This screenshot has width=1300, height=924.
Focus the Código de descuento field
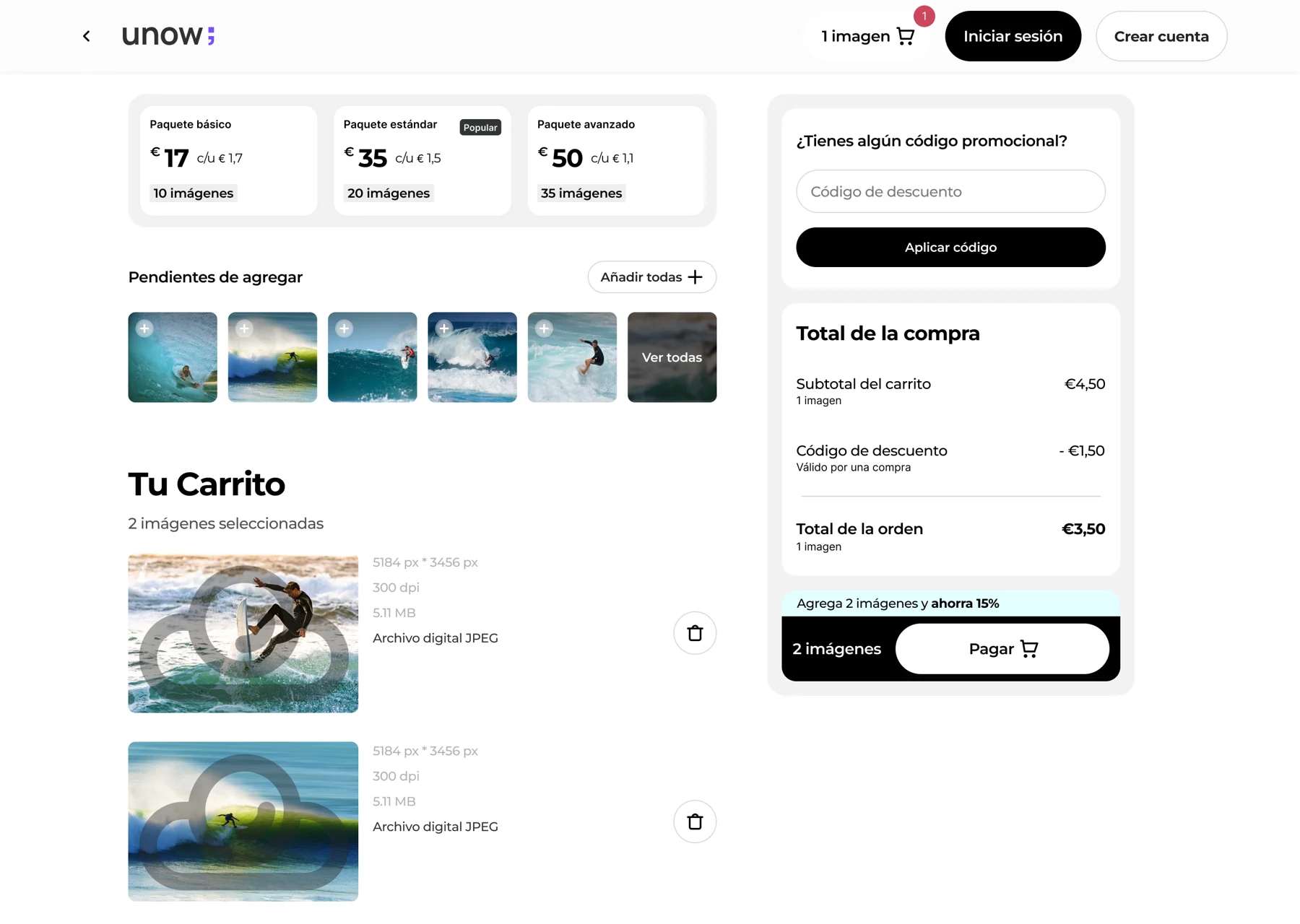(950, 191)
